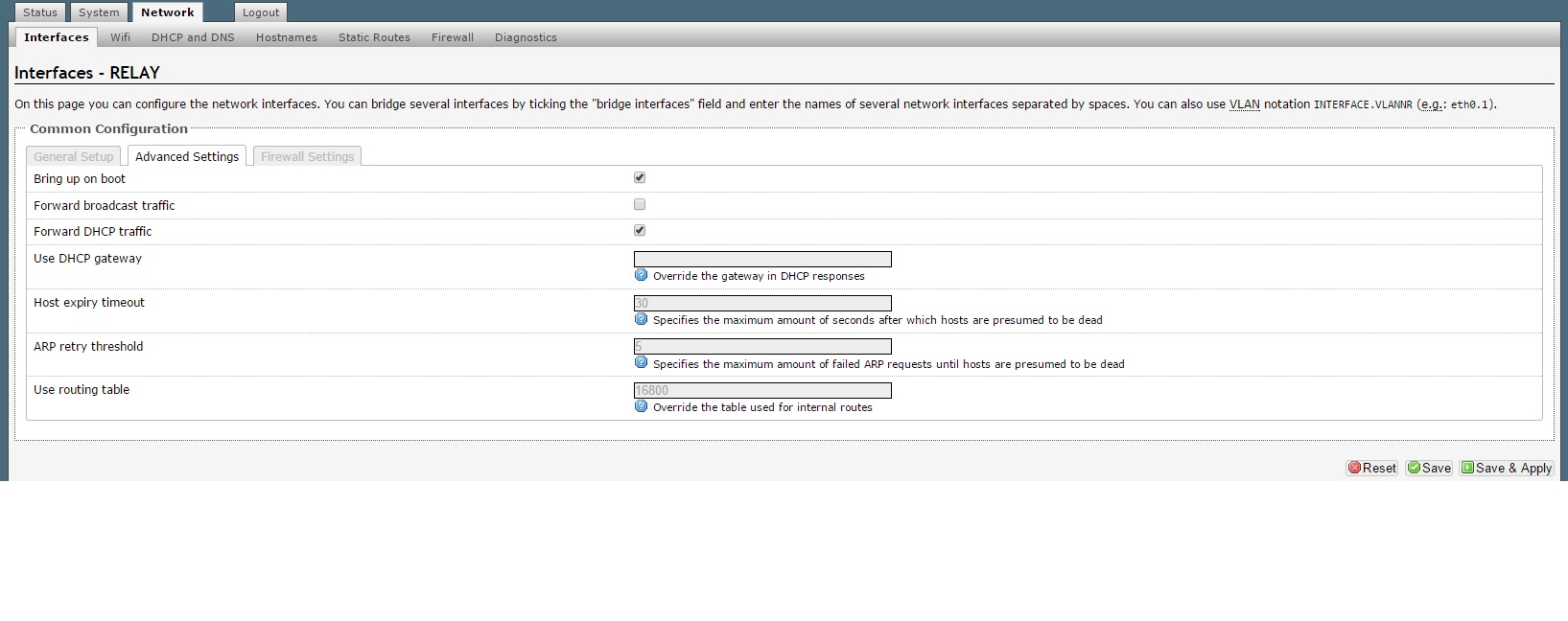Click Save & Apply button
The image size is (1568, 621).
1507,468
